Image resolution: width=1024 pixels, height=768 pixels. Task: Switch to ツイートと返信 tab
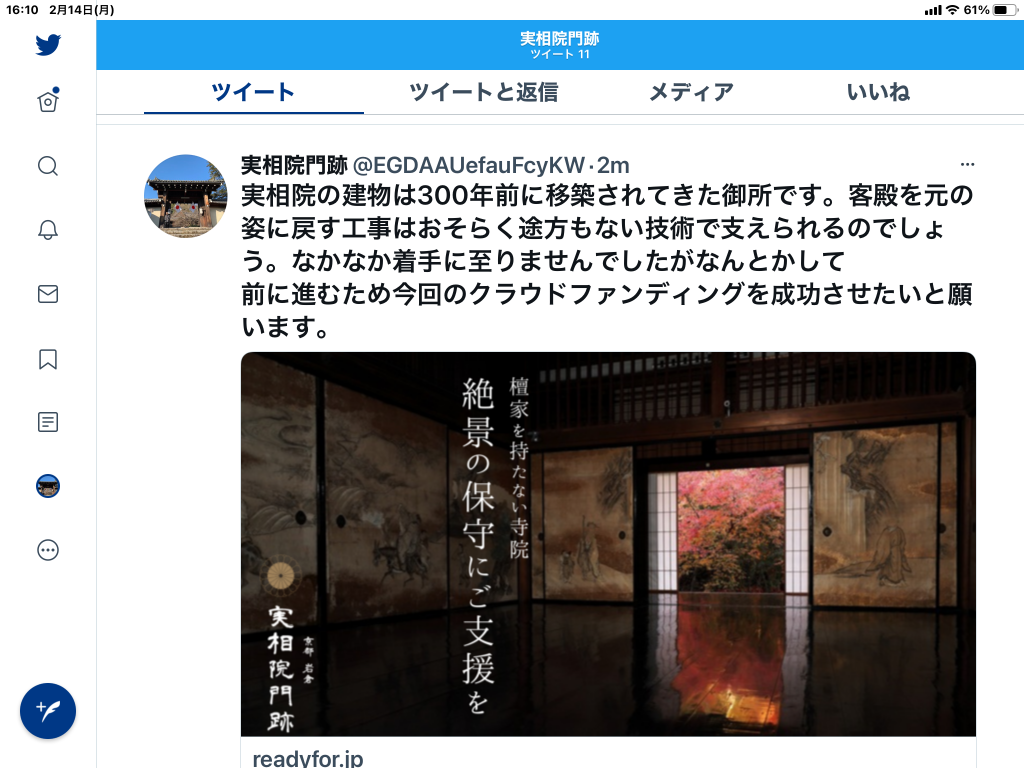tap(483, 92)
